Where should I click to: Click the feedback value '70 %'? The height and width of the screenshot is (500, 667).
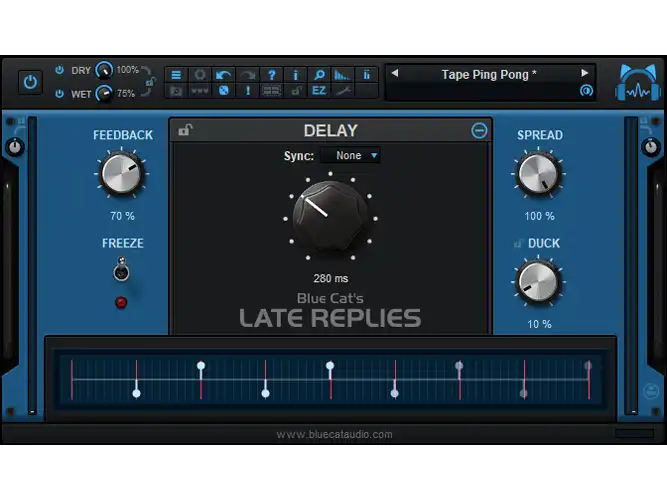pyautogui.click(x=123, y=216)
